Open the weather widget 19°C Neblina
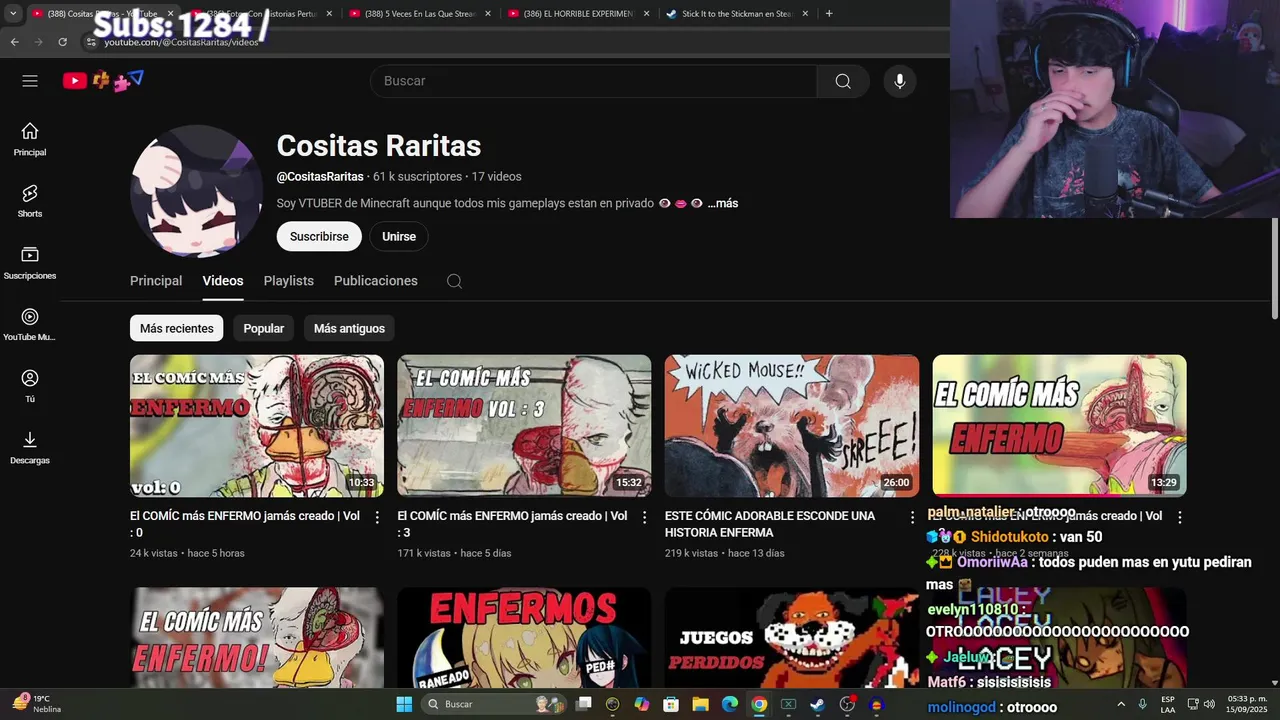 pos(36,704)
